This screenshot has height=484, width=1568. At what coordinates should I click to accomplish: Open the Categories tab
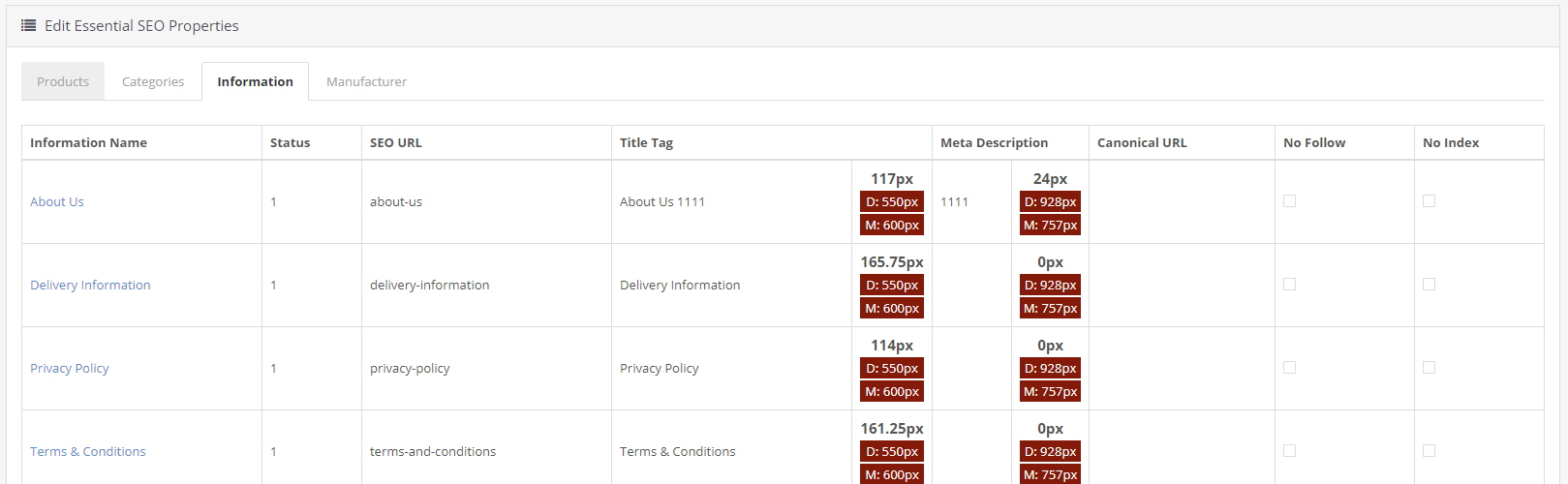[153, 81]
